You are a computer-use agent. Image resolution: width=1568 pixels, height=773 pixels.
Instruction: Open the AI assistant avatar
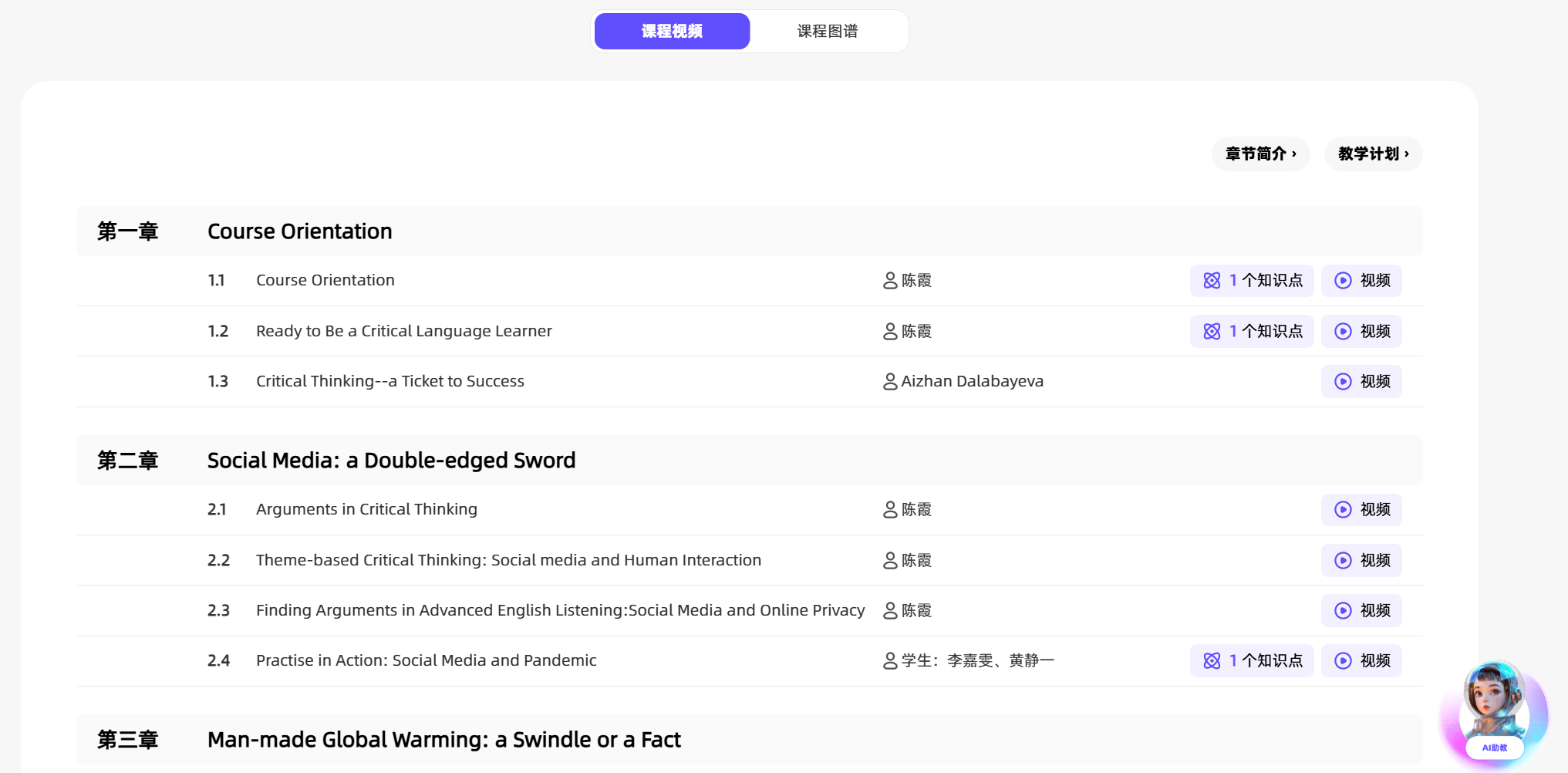point(1494,710)
